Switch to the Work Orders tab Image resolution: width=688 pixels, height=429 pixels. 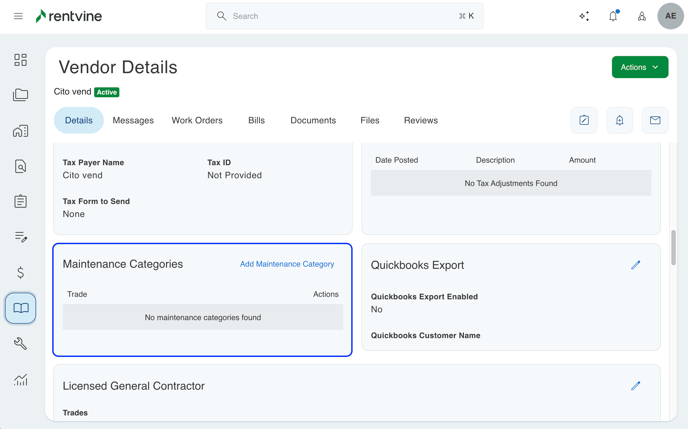click(x=197, y=120)
